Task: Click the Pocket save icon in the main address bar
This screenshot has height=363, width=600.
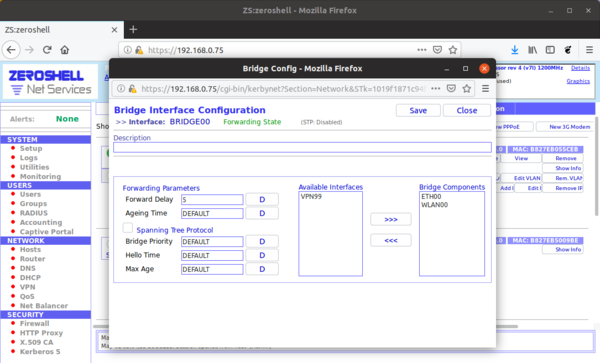Action: coord(437,50)
